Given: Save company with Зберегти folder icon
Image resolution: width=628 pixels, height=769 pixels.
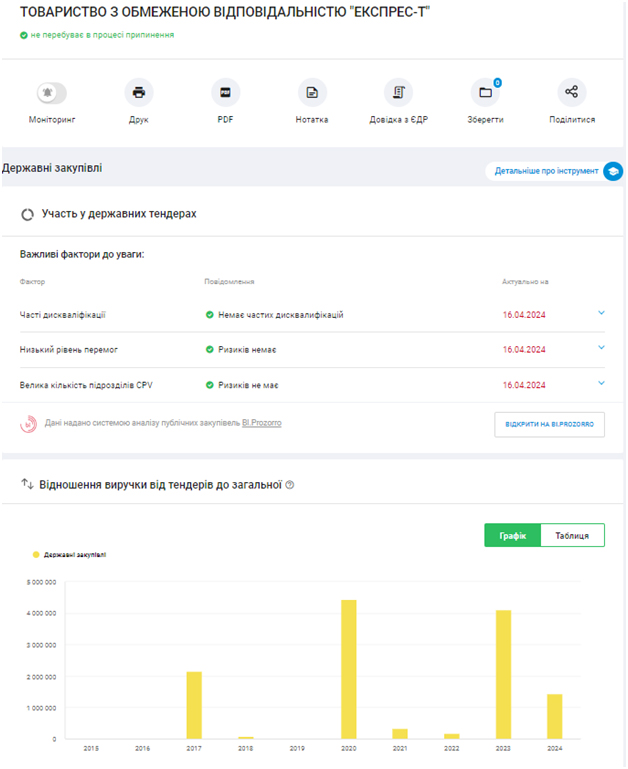Looking at the screenshot, I should (x=485, y=93).
